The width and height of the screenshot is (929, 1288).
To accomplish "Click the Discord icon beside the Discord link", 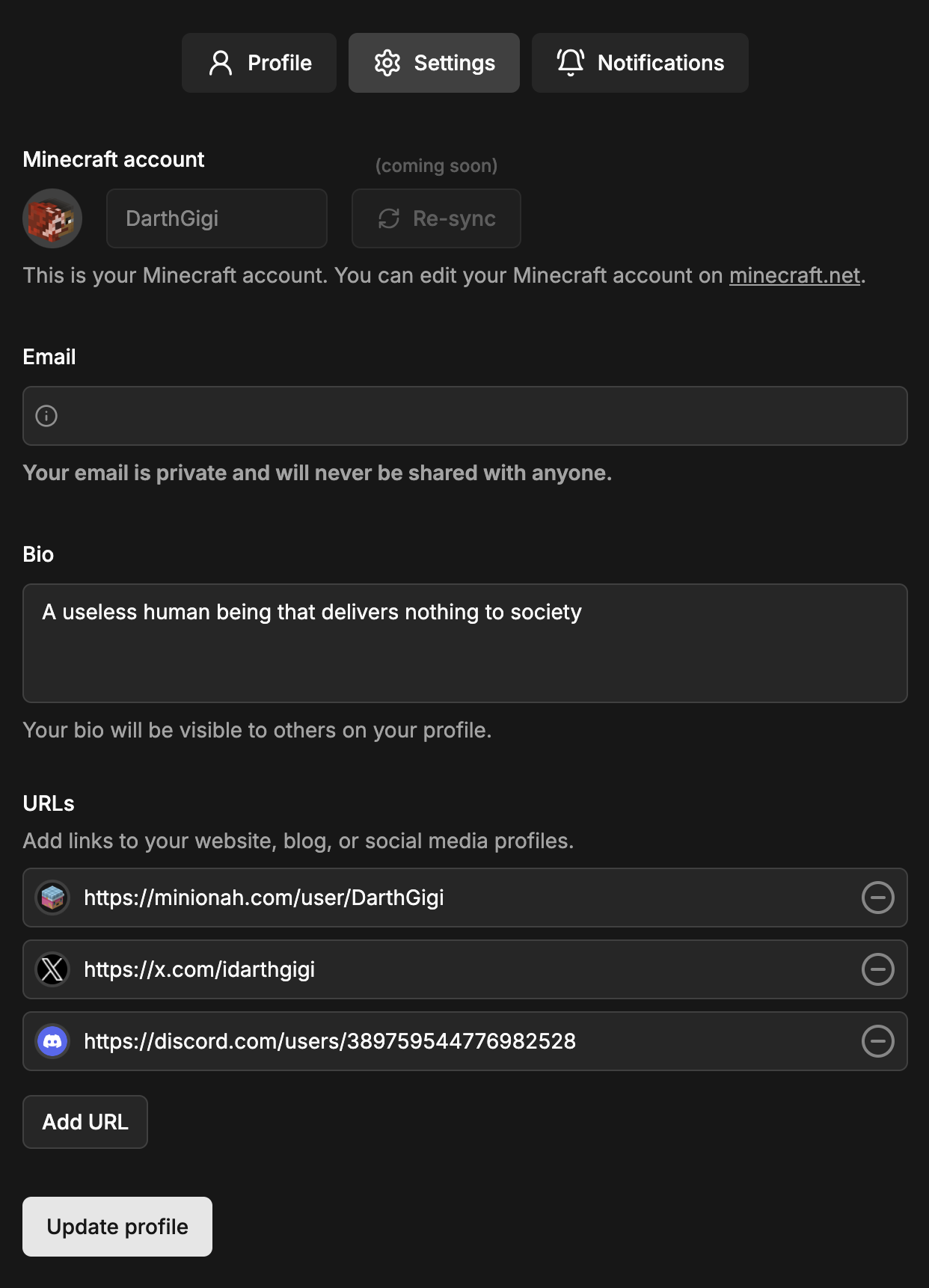I will coord(52,1041).
